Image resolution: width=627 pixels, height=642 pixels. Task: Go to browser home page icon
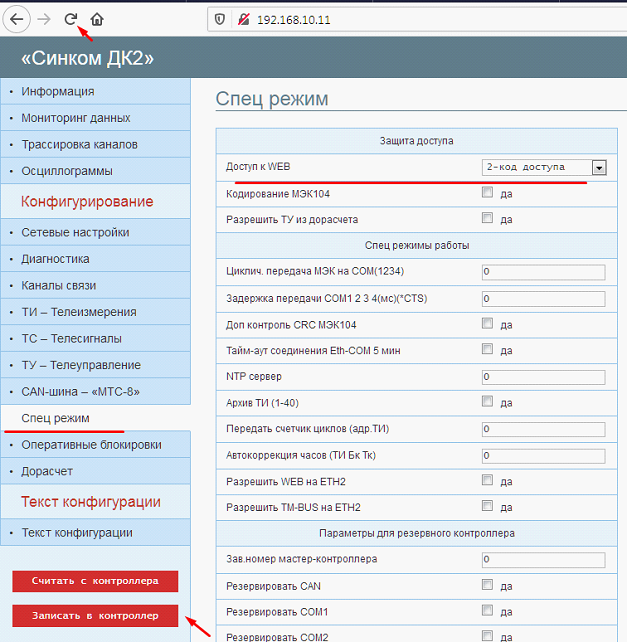(97, 19)
